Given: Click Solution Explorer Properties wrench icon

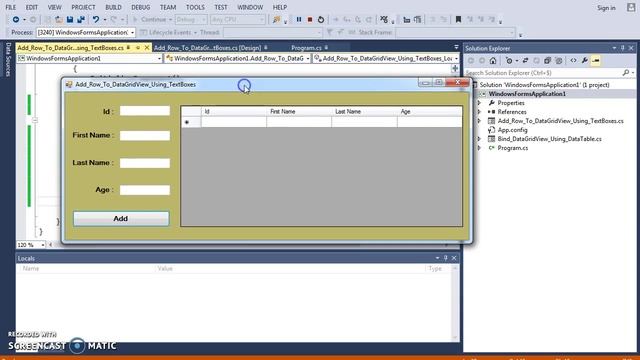Looking at the screenshot, I should [x=584, y=60].
